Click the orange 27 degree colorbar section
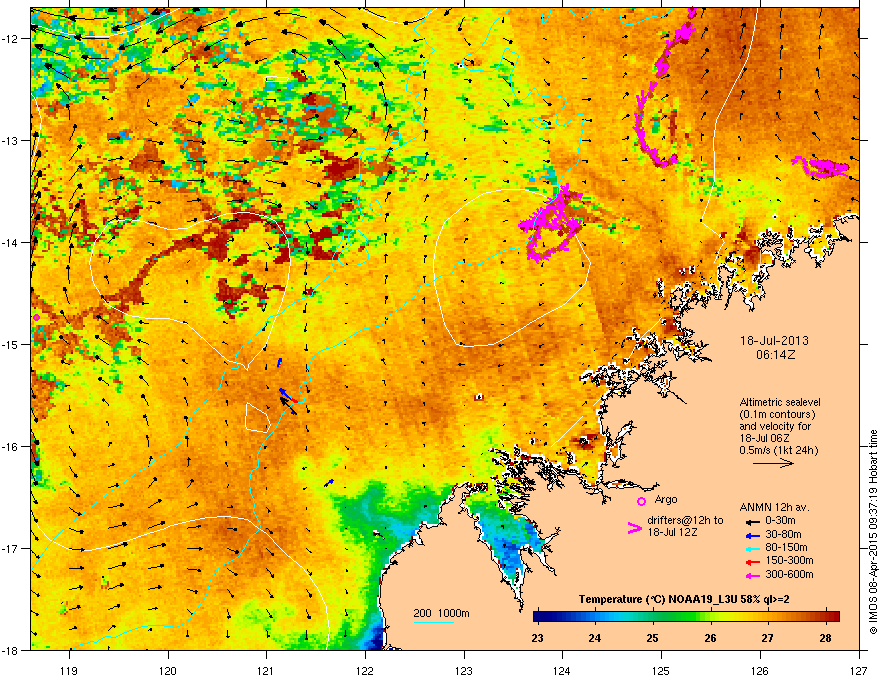The width and height of the screenshot is (880, 680). coord(767,617)
